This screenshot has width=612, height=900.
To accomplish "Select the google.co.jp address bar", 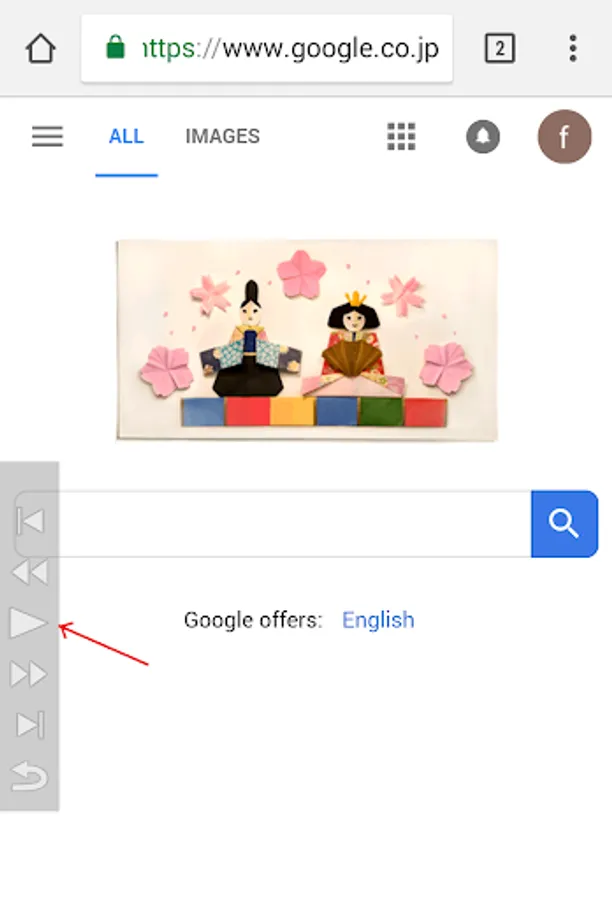I will click(x=267, y=49).
